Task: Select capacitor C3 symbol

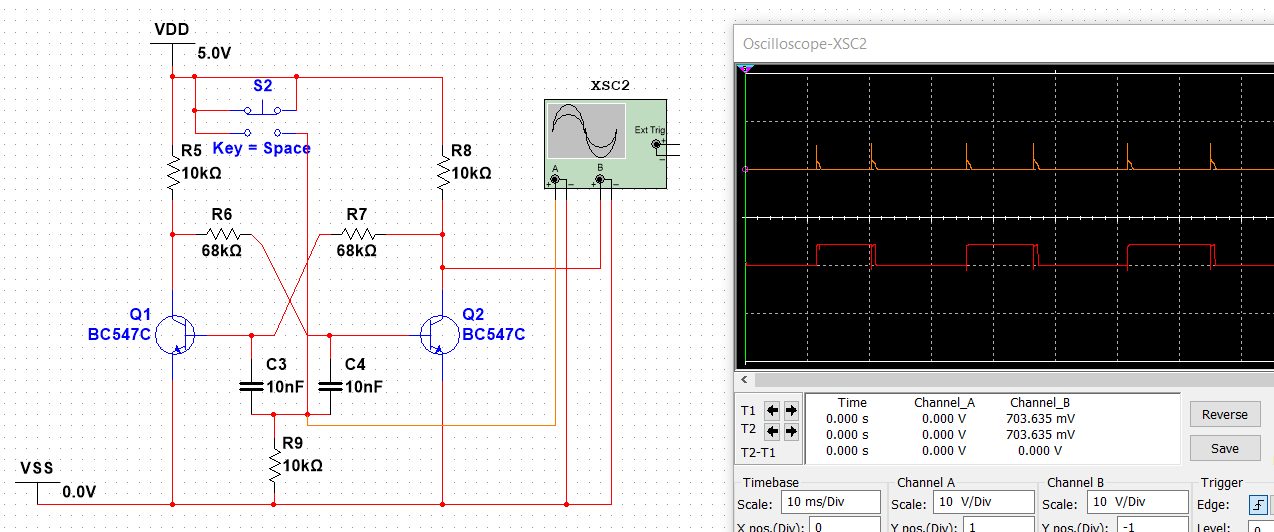Action: tap(250, 385)
